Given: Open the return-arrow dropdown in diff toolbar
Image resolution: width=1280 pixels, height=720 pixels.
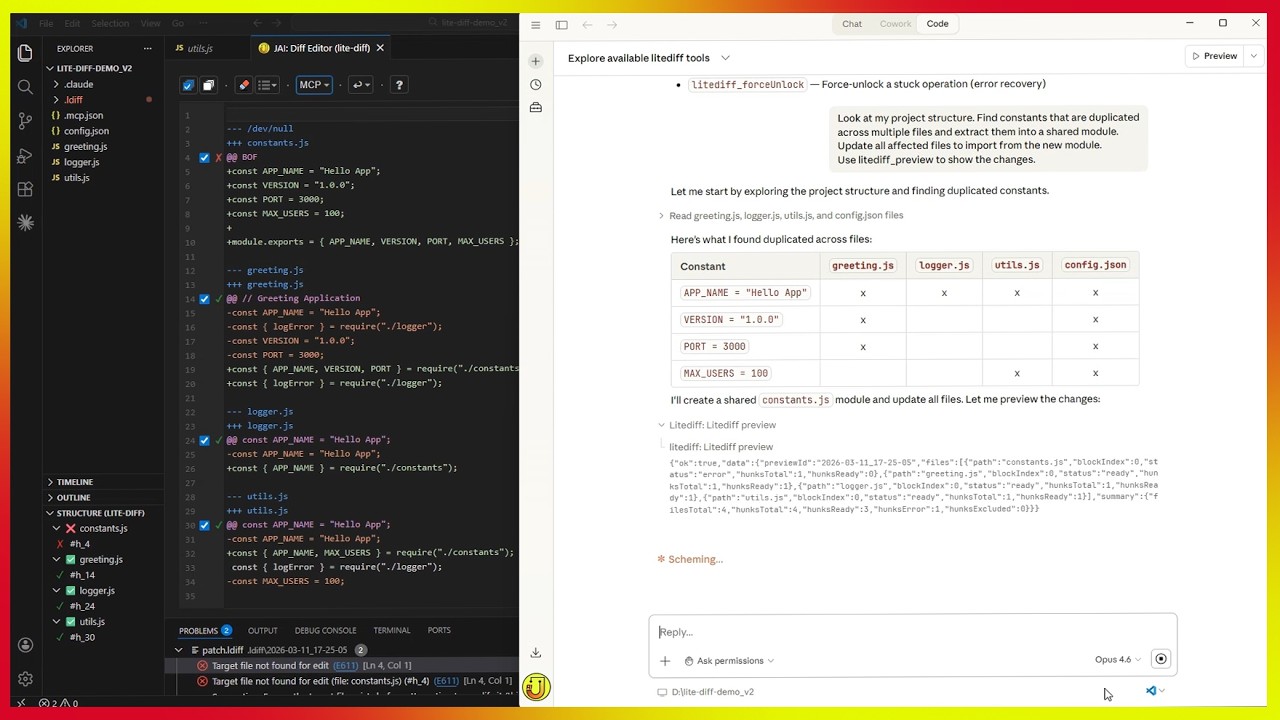Looking at the screenshot, I should [361, 85].
